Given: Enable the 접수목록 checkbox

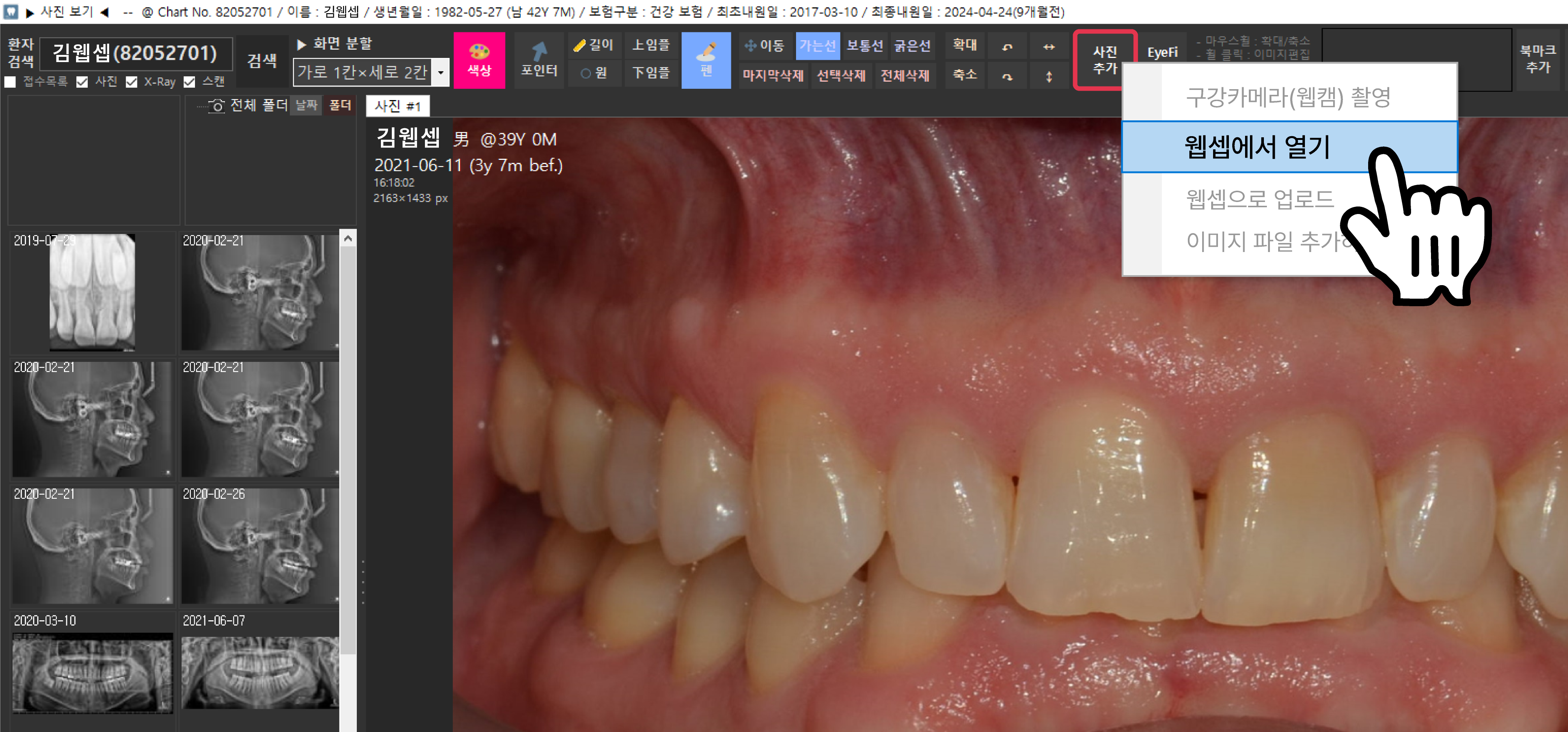Looking at the screenshot, I should coord(10,82).
